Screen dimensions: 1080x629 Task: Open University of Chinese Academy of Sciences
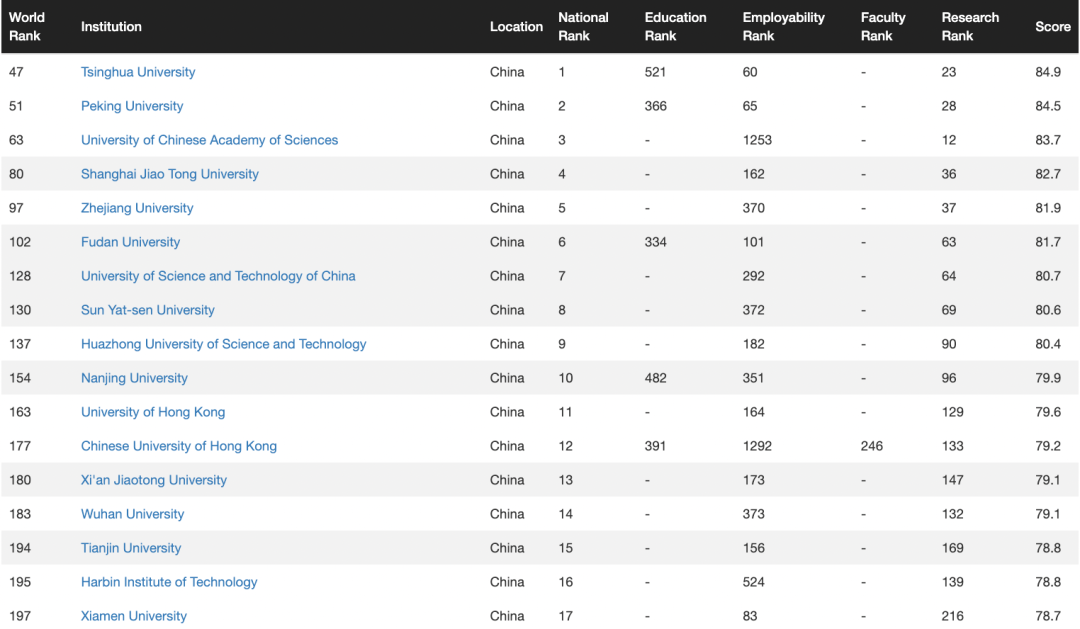pyautogui.click(x=209, y=140)
